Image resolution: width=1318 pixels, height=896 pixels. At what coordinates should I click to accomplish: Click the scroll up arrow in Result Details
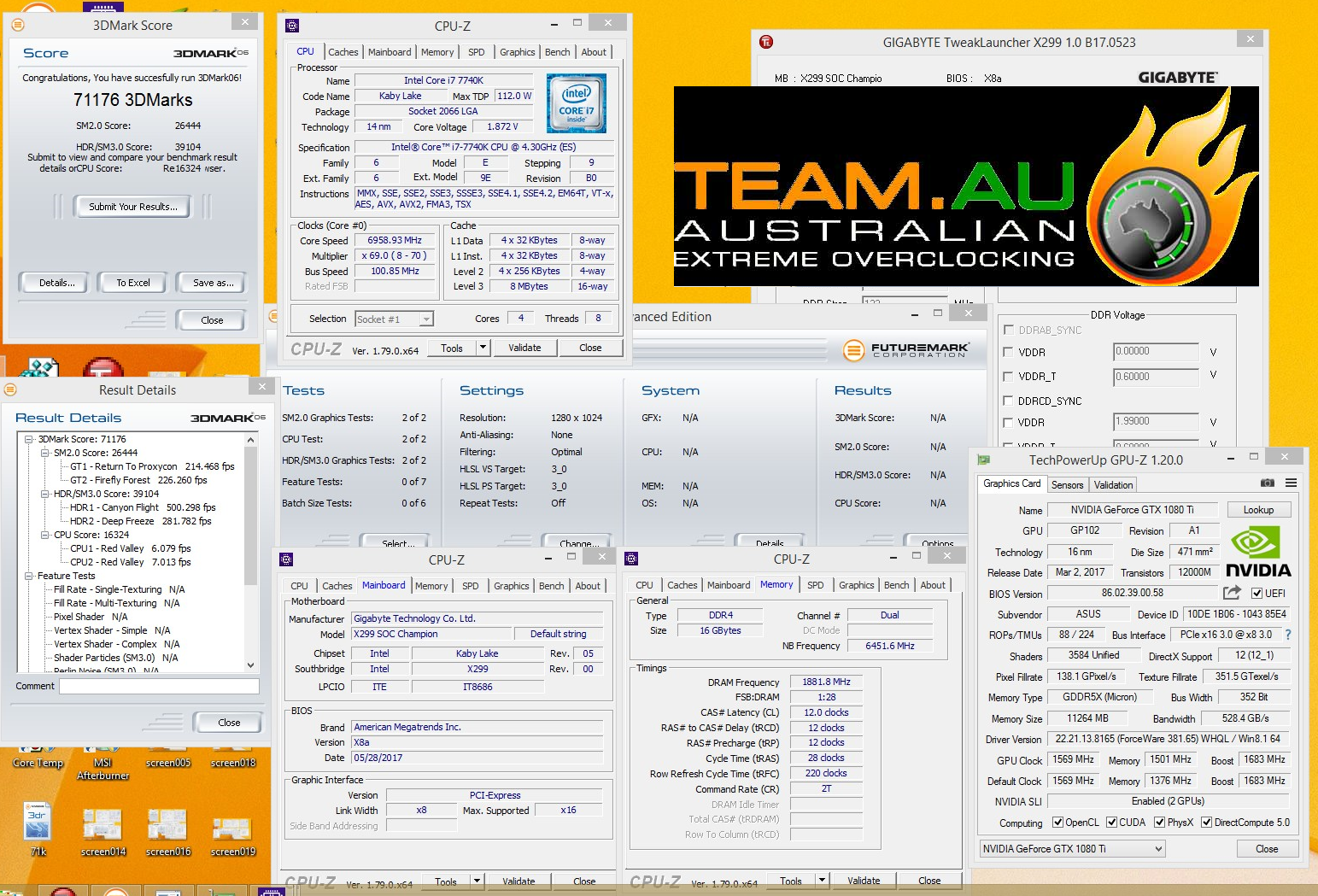pyautogui.click(x=251, y=439)
